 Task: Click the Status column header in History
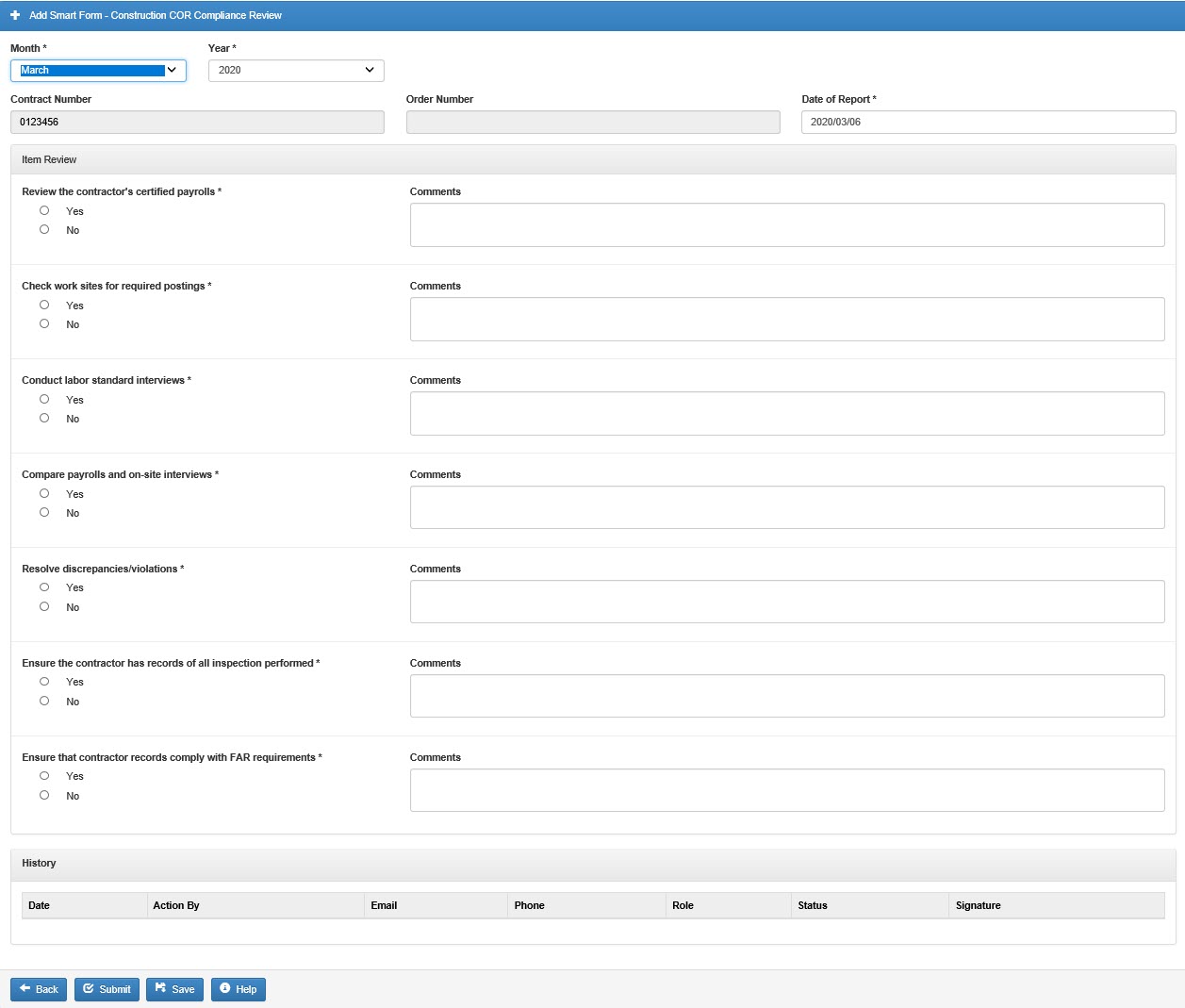click(813, 905)
